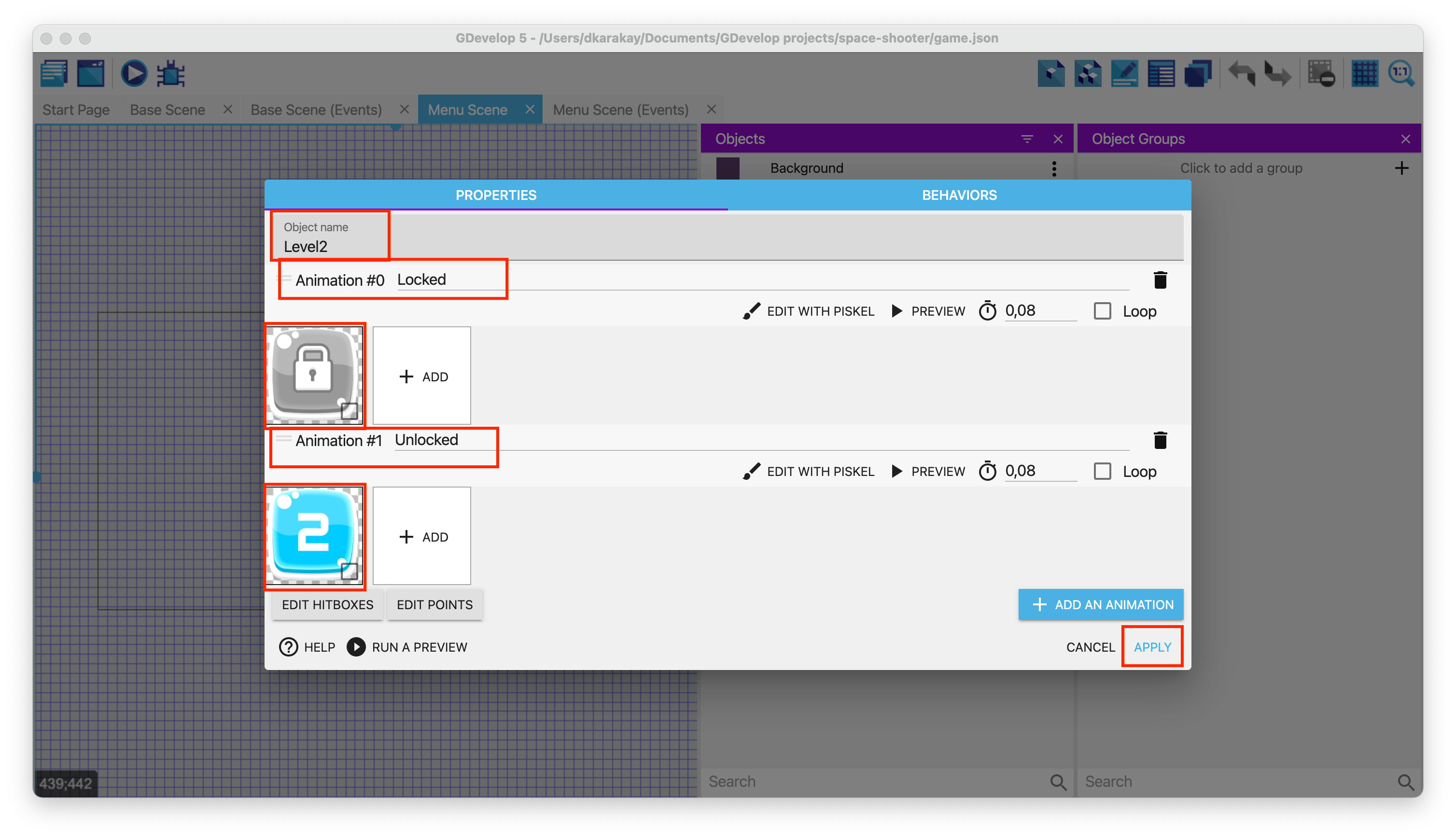Enable Loop for Locked animation
The height and width of the screenshot is (838, 1456).
1102,311
